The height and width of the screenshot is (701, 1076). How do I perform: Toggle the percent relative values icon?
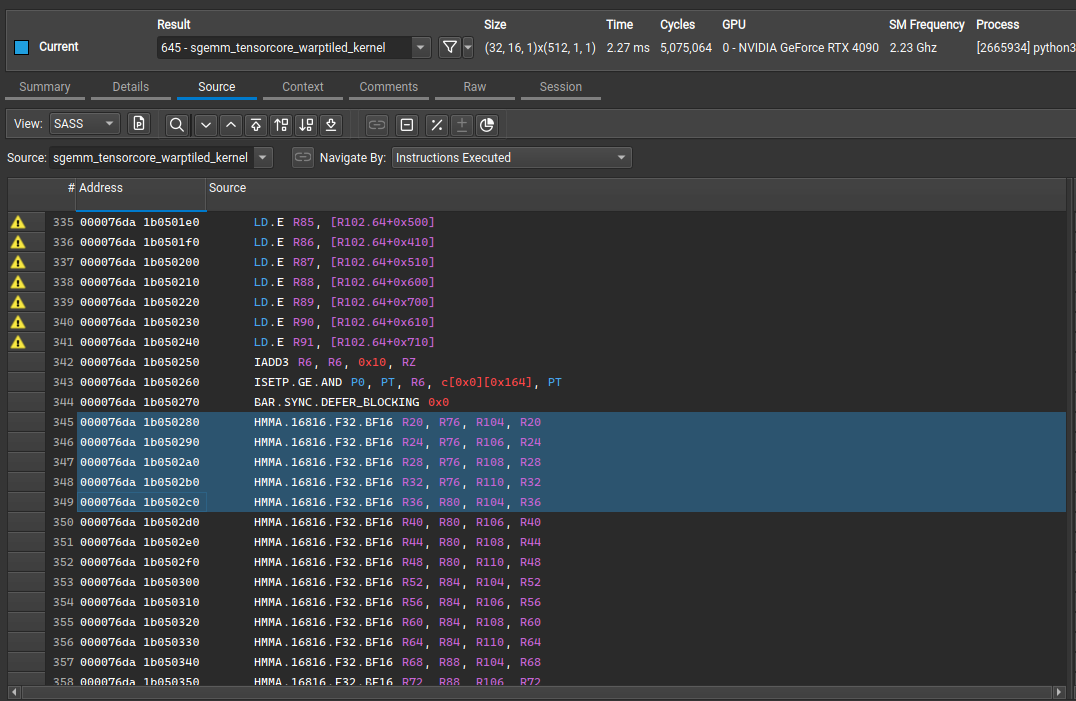click(436, 125)
